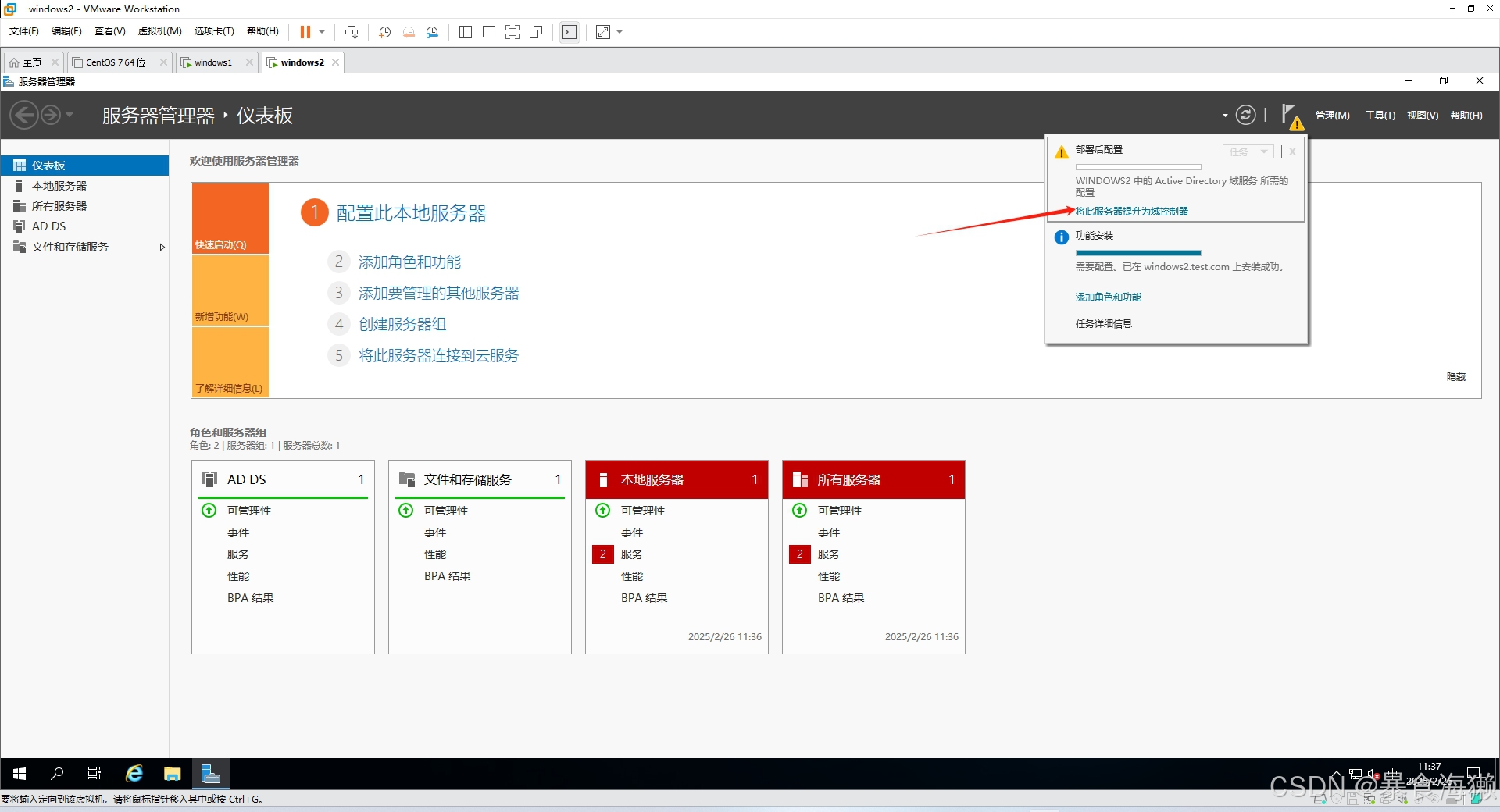Open the dropdown arrow left of refresh icon
This screenshot has width=1500, height=812.
(1225, 116)
